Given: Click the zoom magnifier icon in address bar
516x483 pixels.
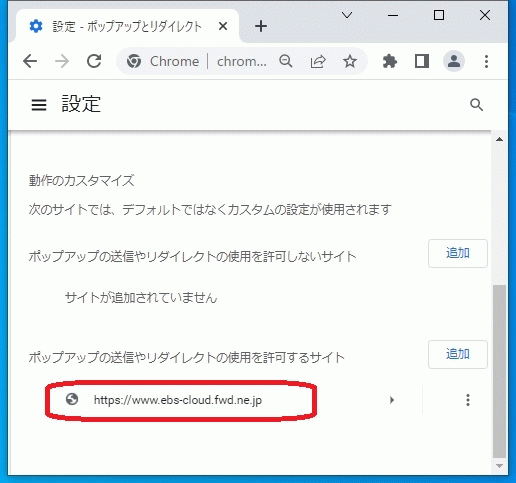Looking at the screenshot, I should click(x=286, y=61).
